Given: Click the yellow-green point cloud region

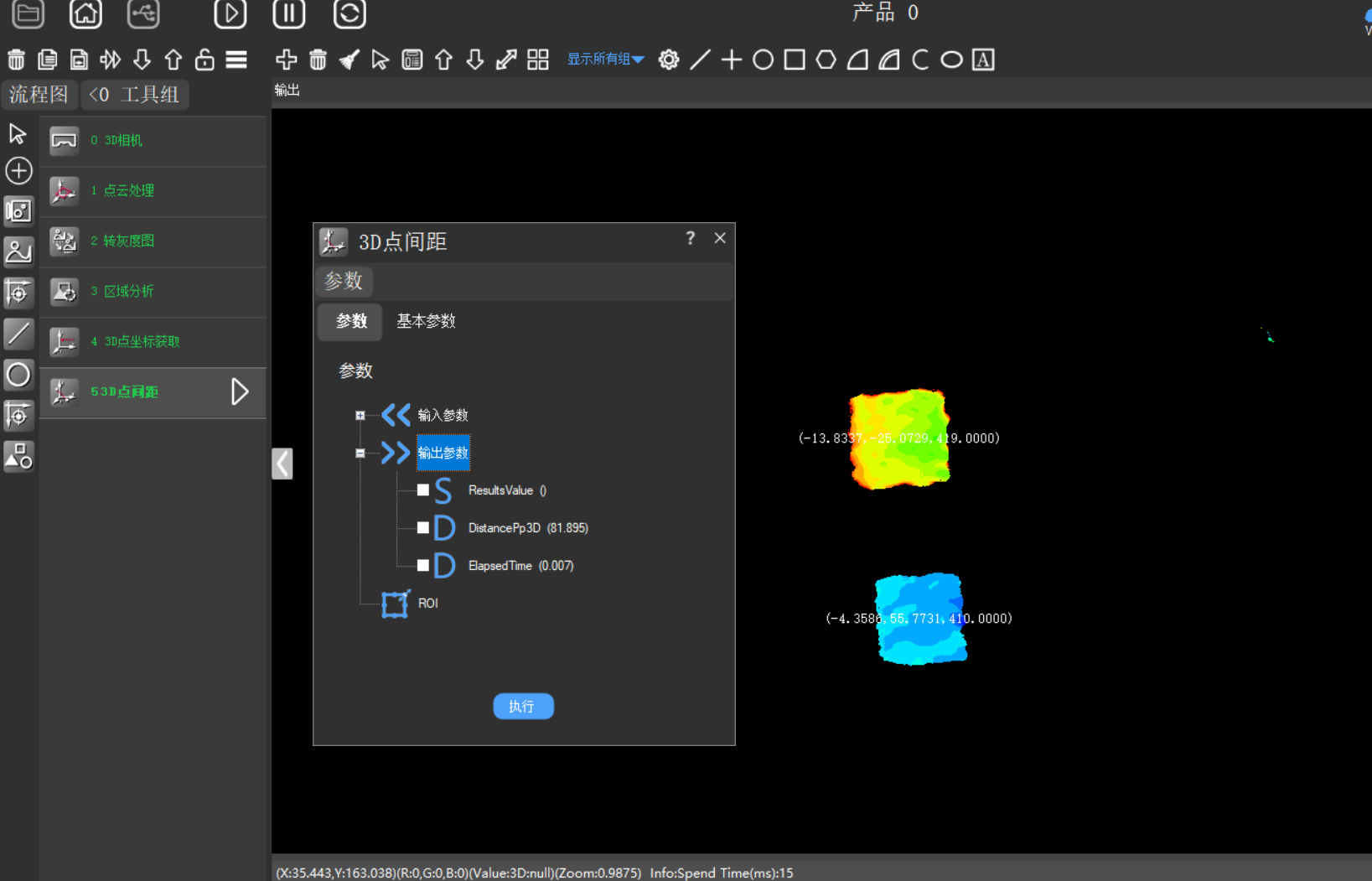Looking at the screenshot, I should pos(899,438).
